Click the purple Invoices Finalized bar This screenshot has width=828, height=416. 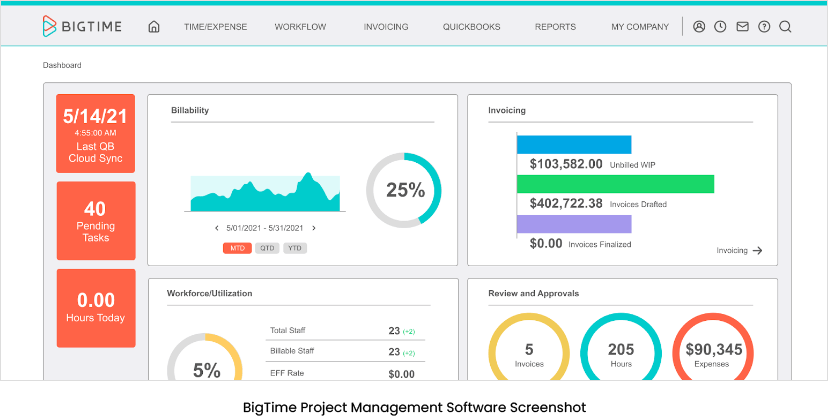574,224
